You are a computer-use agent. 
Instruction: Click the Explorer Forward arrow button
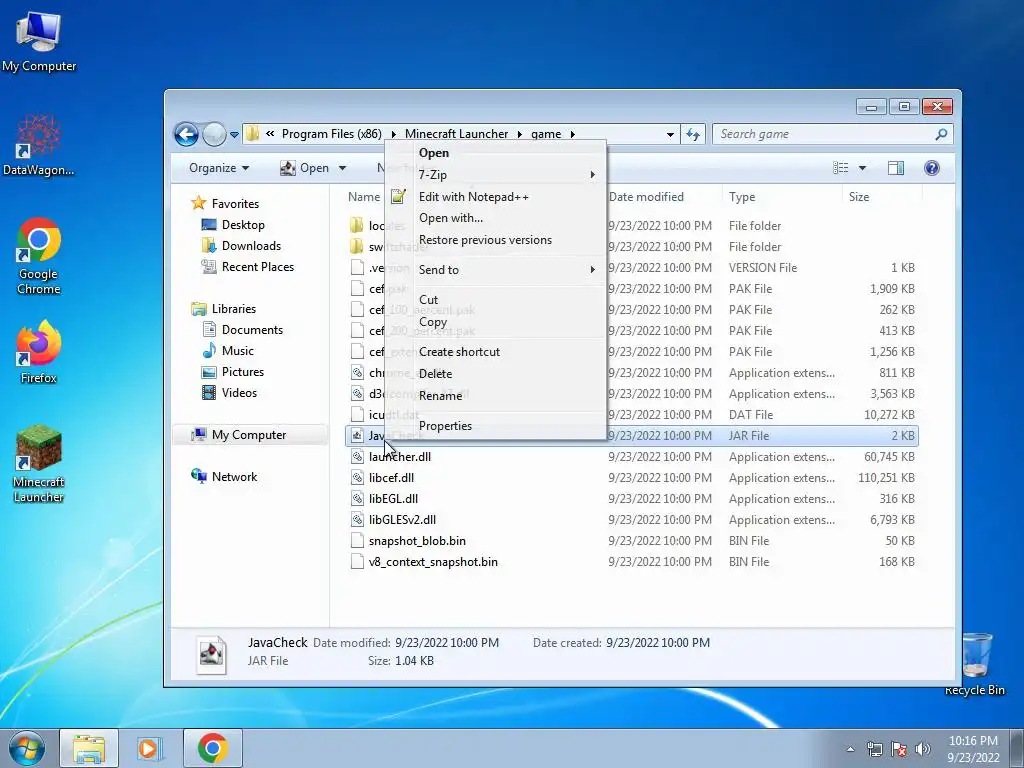[214, 135]
